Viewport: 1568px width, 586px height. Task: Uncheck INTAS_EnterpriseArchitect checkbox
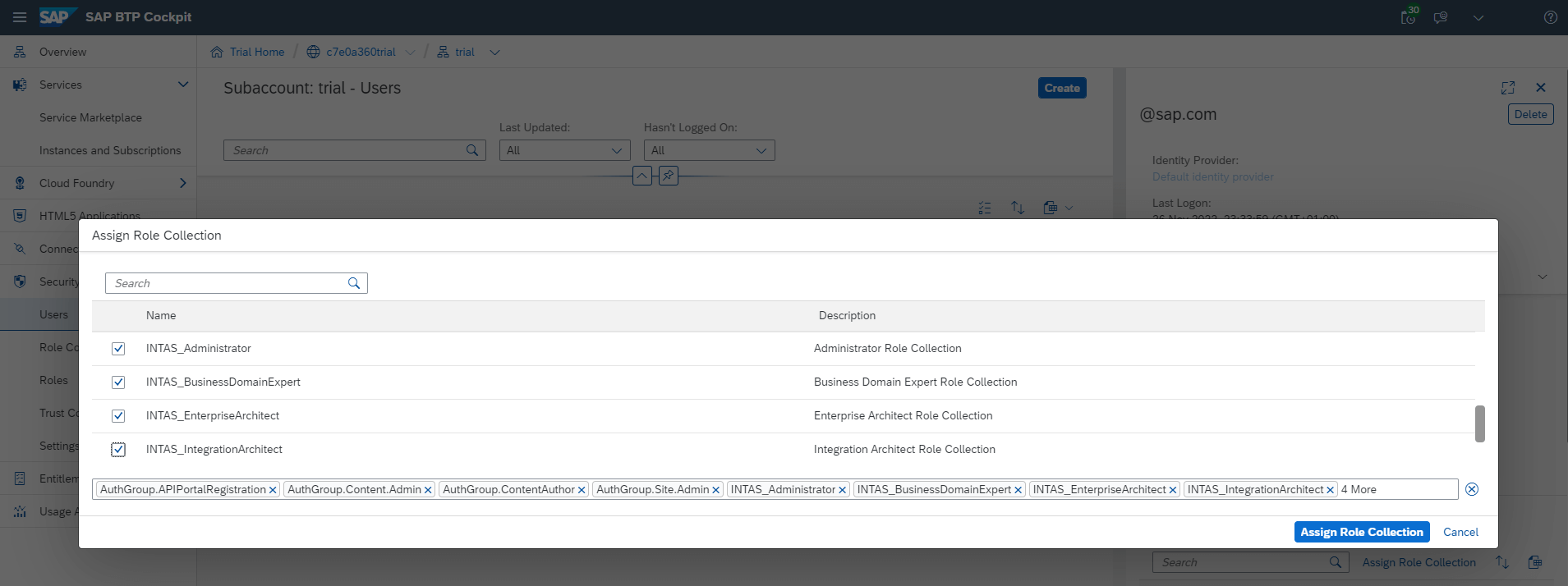118,416
